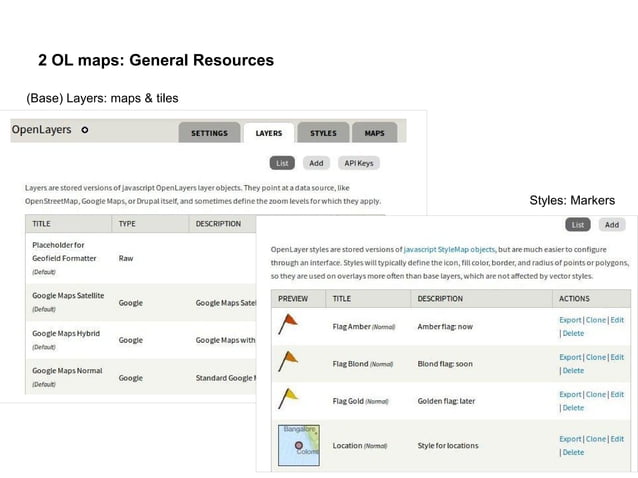Click the OpenLayers page title
Image resolution: width=638 pixels, height=478 pixels.
coord(41,130)
